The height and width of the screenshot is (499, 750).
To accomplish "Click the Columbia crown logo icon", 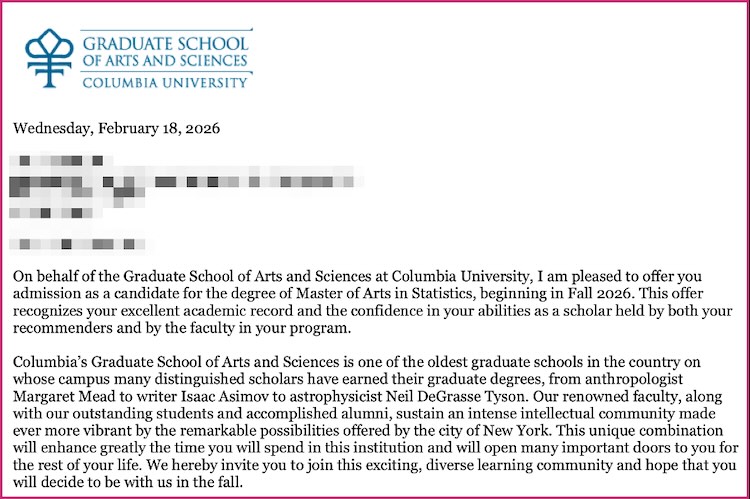I will tap(48, 57).
